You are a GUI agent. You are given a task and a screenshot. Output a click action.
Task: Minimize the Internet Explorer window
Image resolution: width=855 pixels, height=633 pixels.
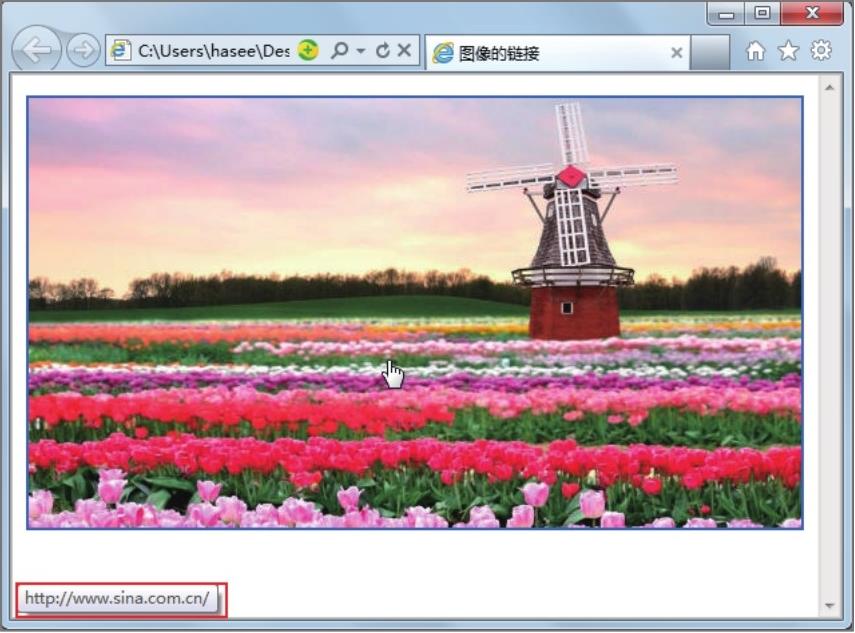pyautogui.click(x=726, y=14)
